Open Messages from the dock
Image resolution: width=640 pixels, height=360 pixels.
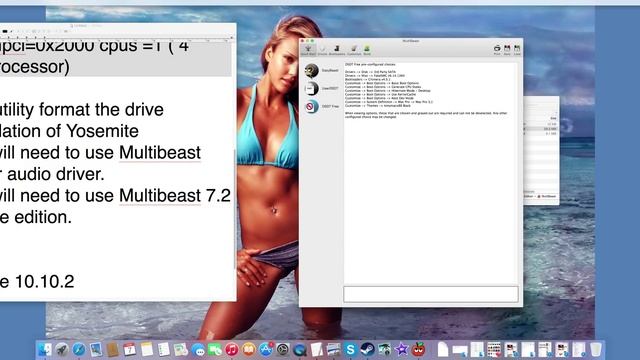point(198,350)
